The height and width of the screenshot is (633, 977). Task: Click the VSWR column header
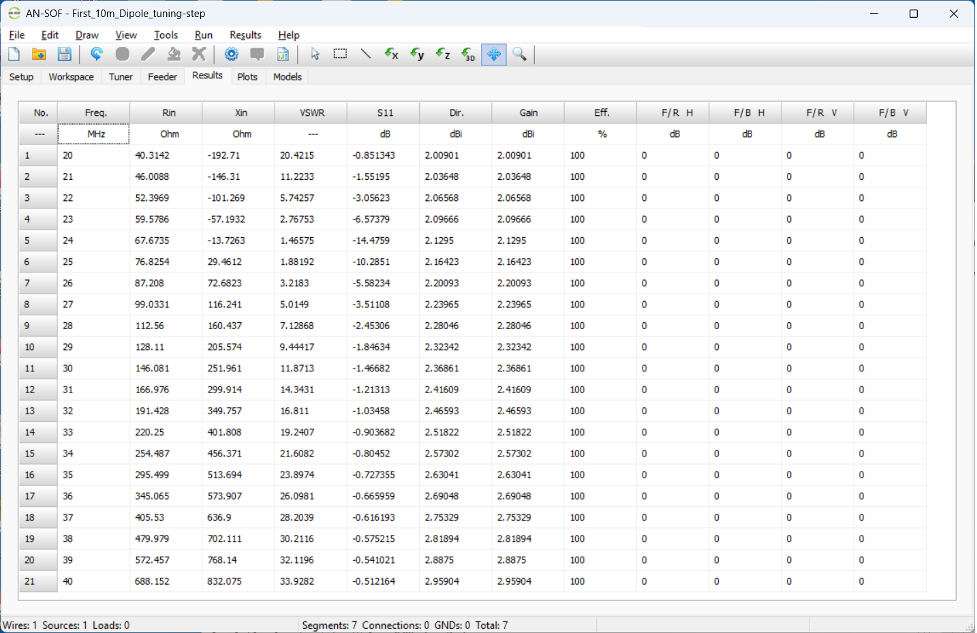(311, 113)
